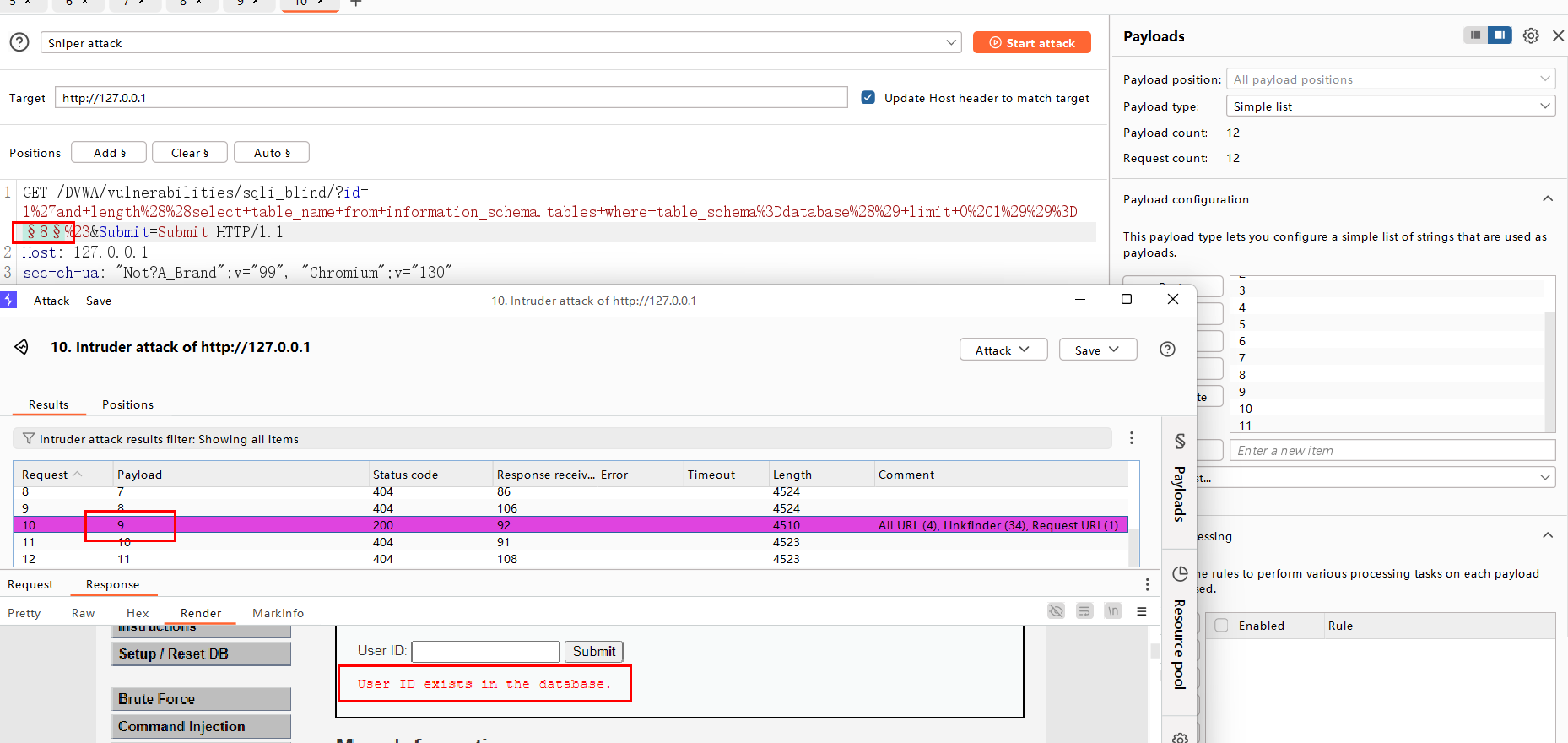Open help in the attack results window

[x=1167, y=350]
